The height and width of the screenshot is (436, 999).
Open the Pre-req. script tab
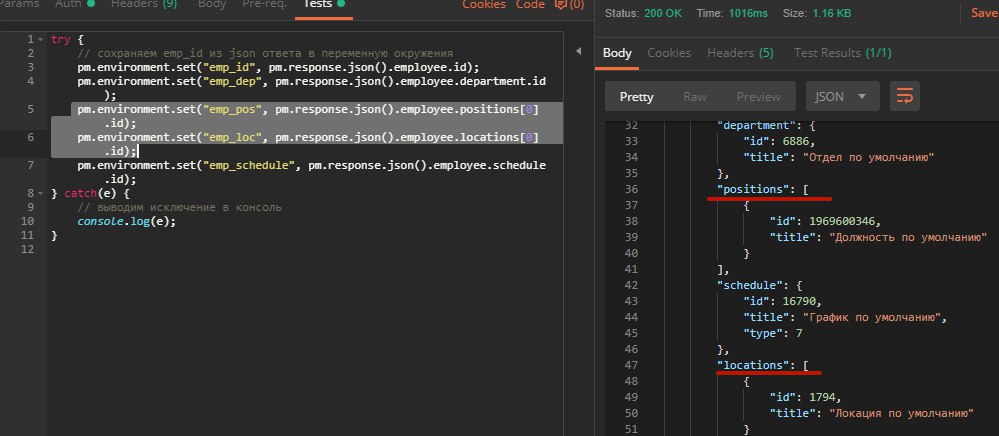pos(264,4)
